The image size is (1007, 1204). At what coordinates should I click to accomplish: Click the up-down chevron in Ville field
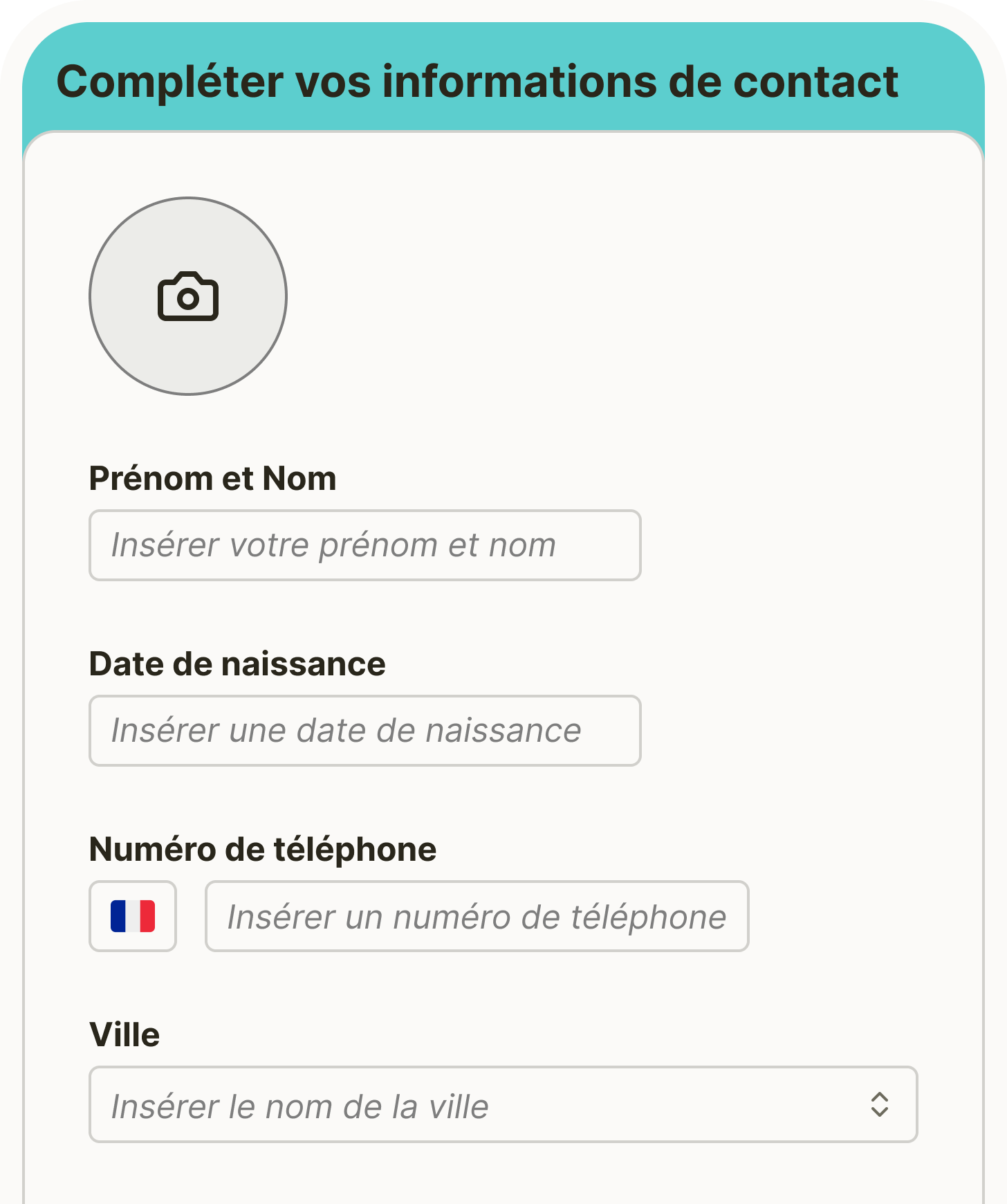coord(879,1104)
